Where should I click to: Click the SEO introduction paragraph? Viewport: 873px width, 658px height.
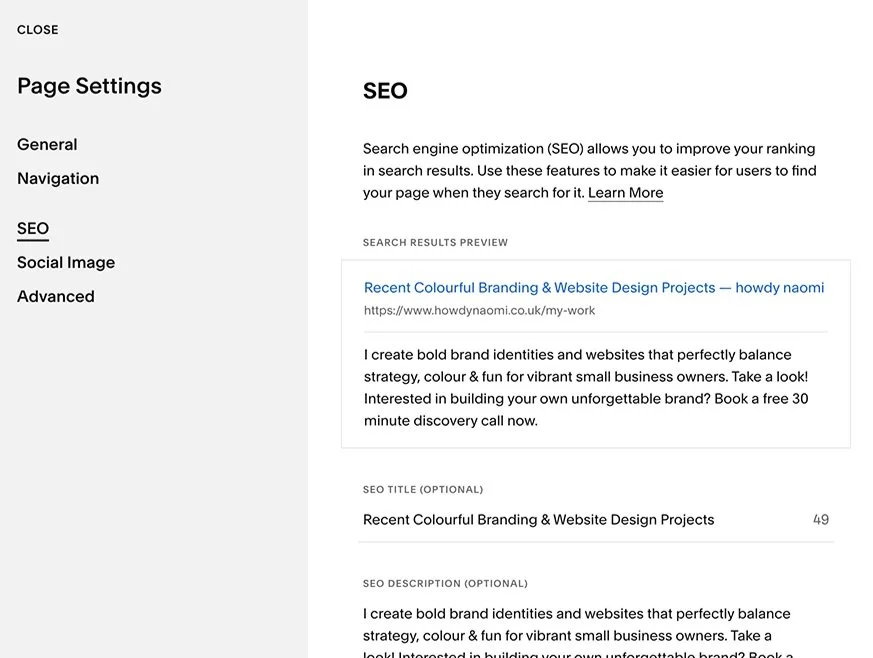point(589,170)
